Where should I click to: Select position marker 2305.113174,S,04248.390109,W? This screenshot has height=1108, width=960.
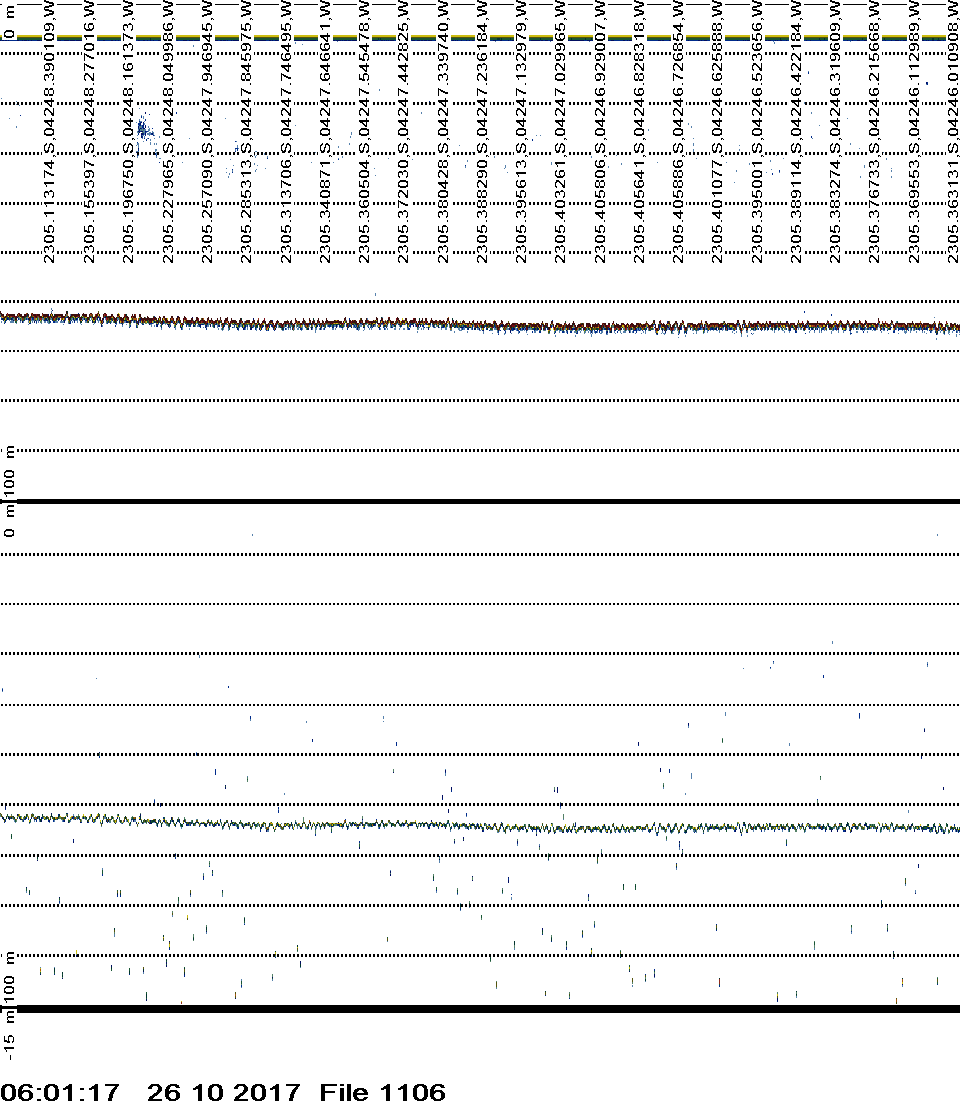tap(49, 132)
